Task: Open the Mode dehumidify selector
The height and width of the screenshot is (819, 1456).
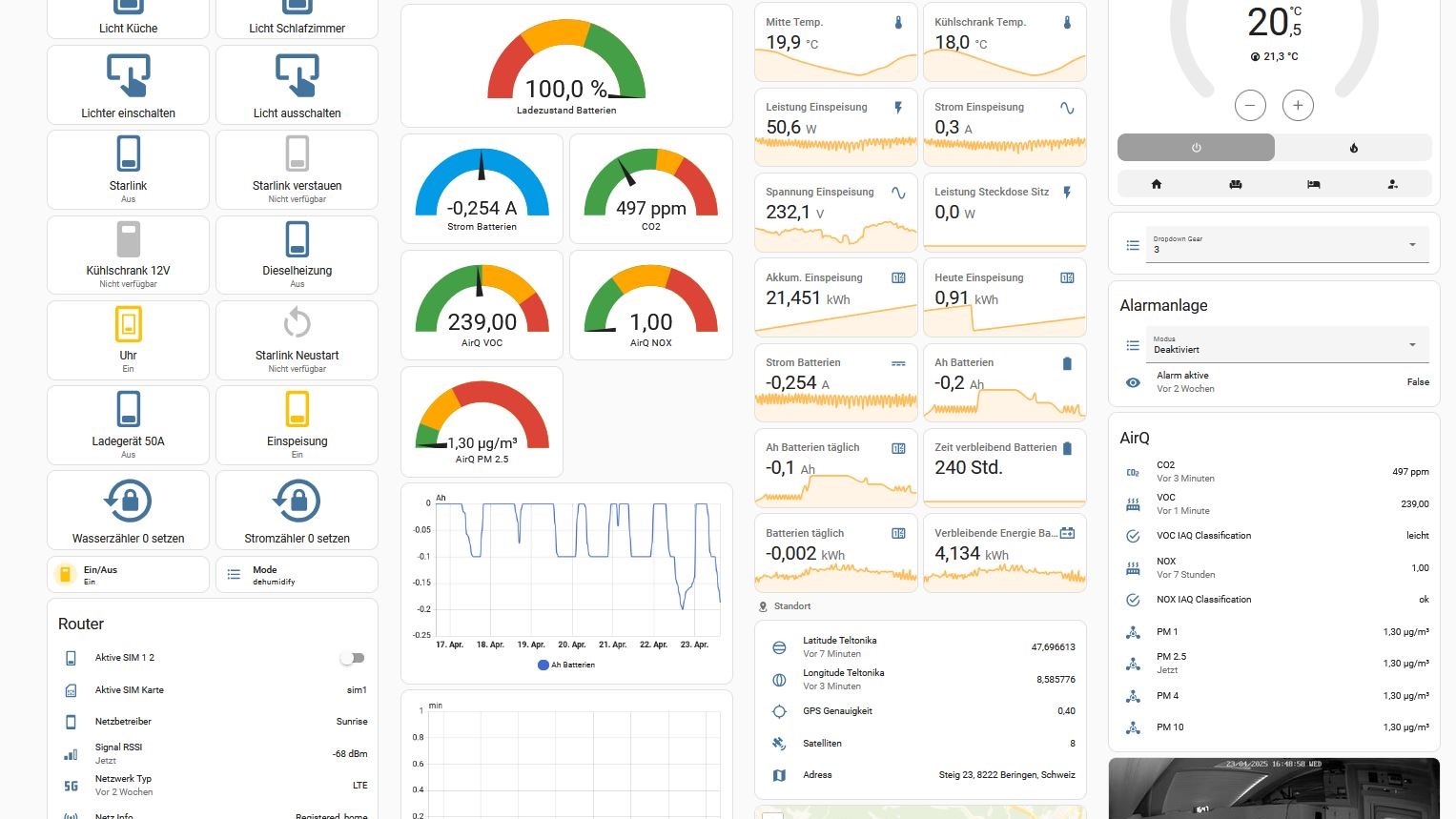Action: pyautogui.click(x=297, y=575)
